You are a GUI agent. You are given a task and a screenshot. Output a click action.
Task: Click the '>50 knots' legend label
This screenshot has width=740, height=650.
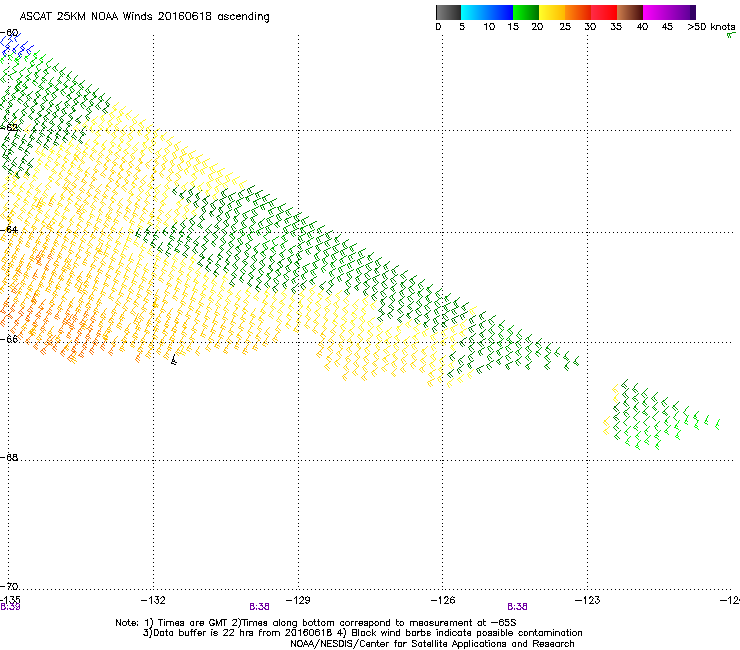pyautogui.click(x=711, y=27)
